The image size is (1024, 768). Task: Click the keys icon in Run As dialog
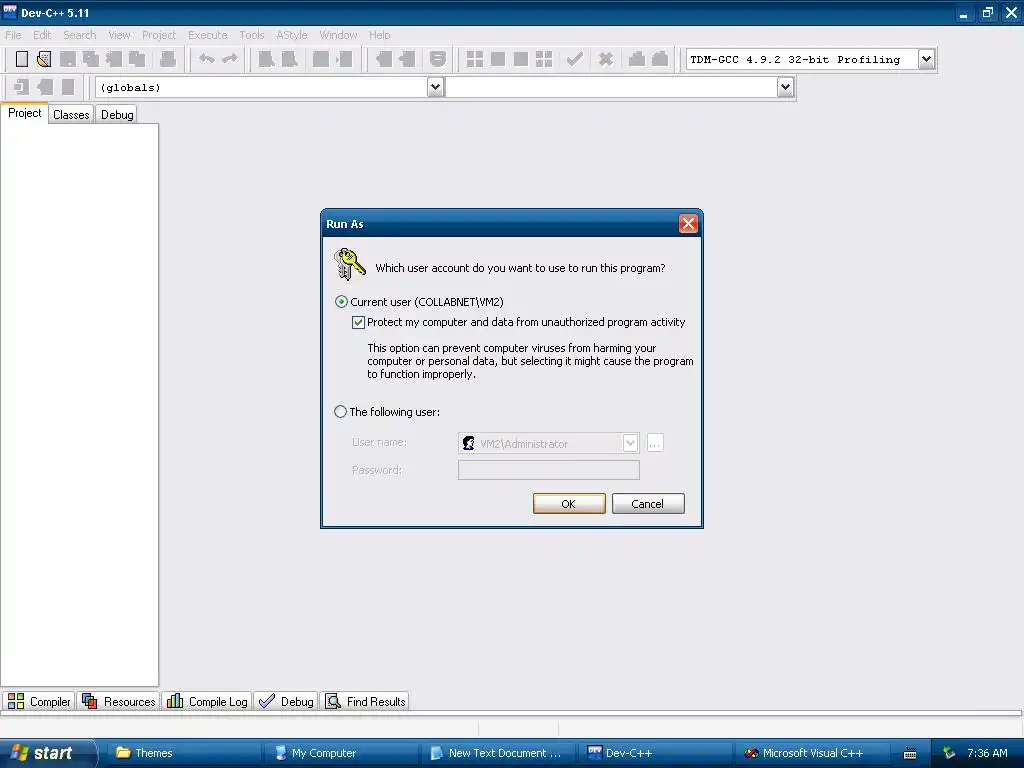tap(349, 264)
